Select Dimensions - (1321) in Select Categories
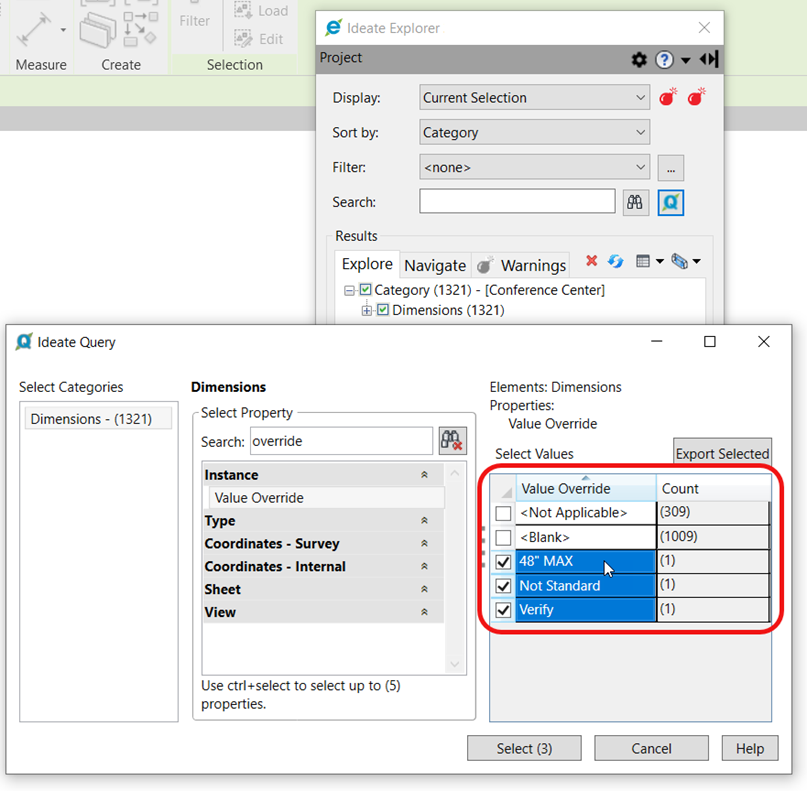807x791 pixels. pos(98,418)
